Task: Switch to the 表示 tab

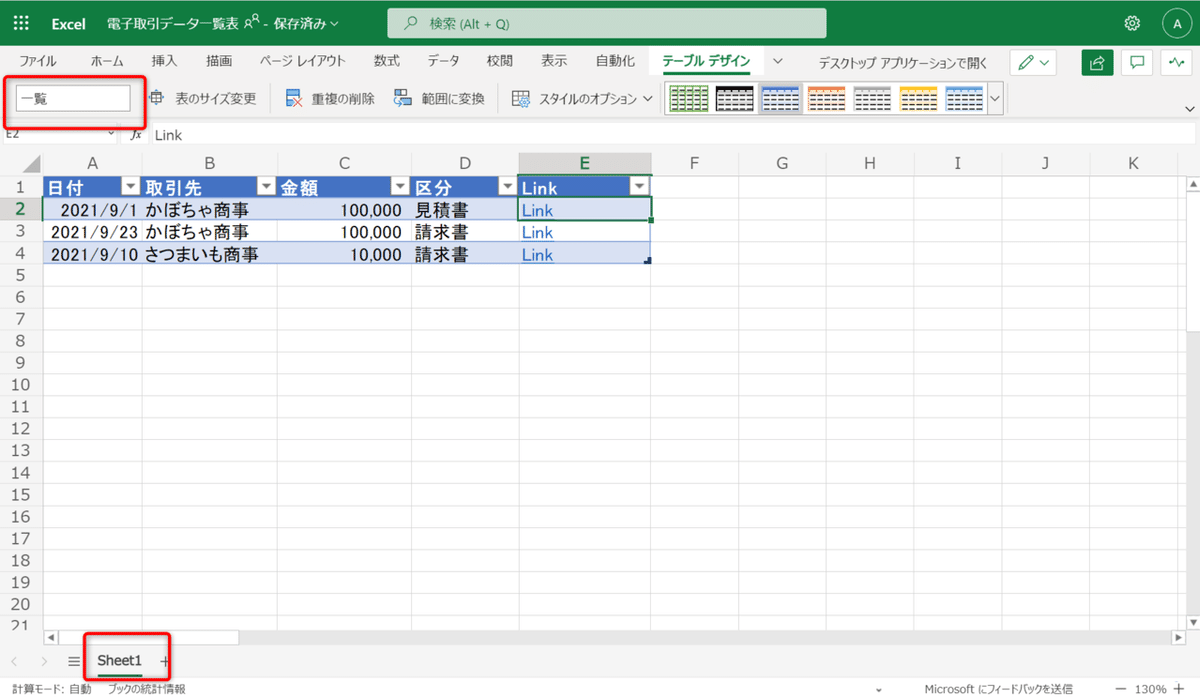Action: tap(554, 61)
